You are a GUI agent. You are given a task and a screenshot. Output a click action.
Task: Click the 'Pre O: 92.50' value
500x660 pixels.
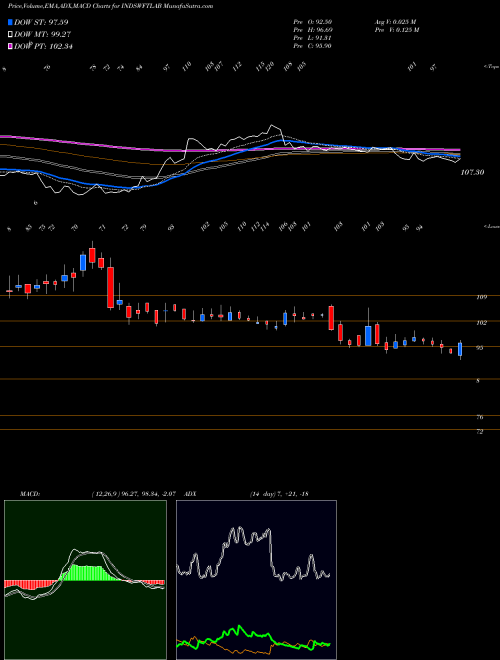(x=313, y=22)
